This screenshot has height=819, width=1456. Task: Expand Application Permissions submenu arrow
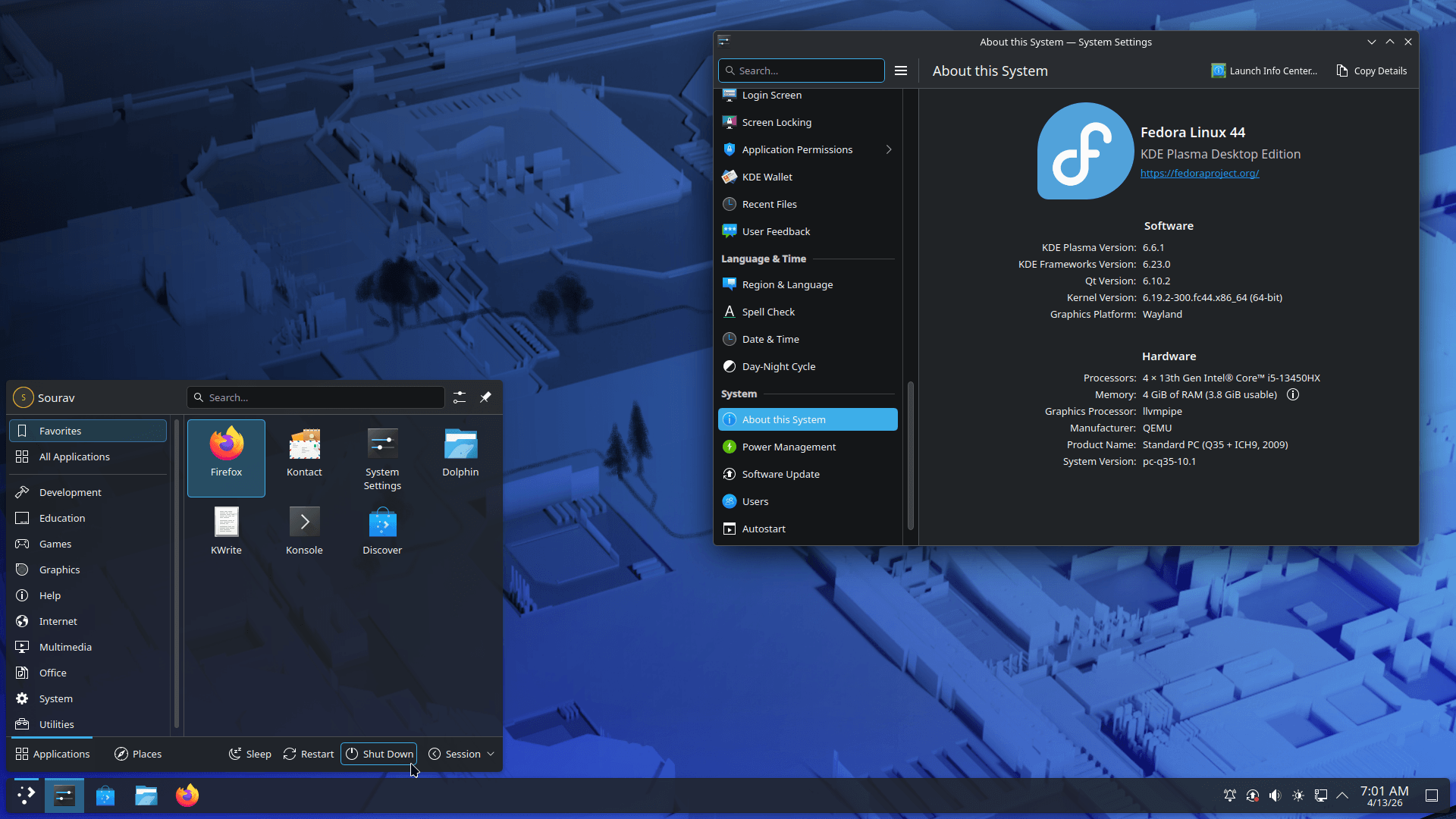click(889, 149)
